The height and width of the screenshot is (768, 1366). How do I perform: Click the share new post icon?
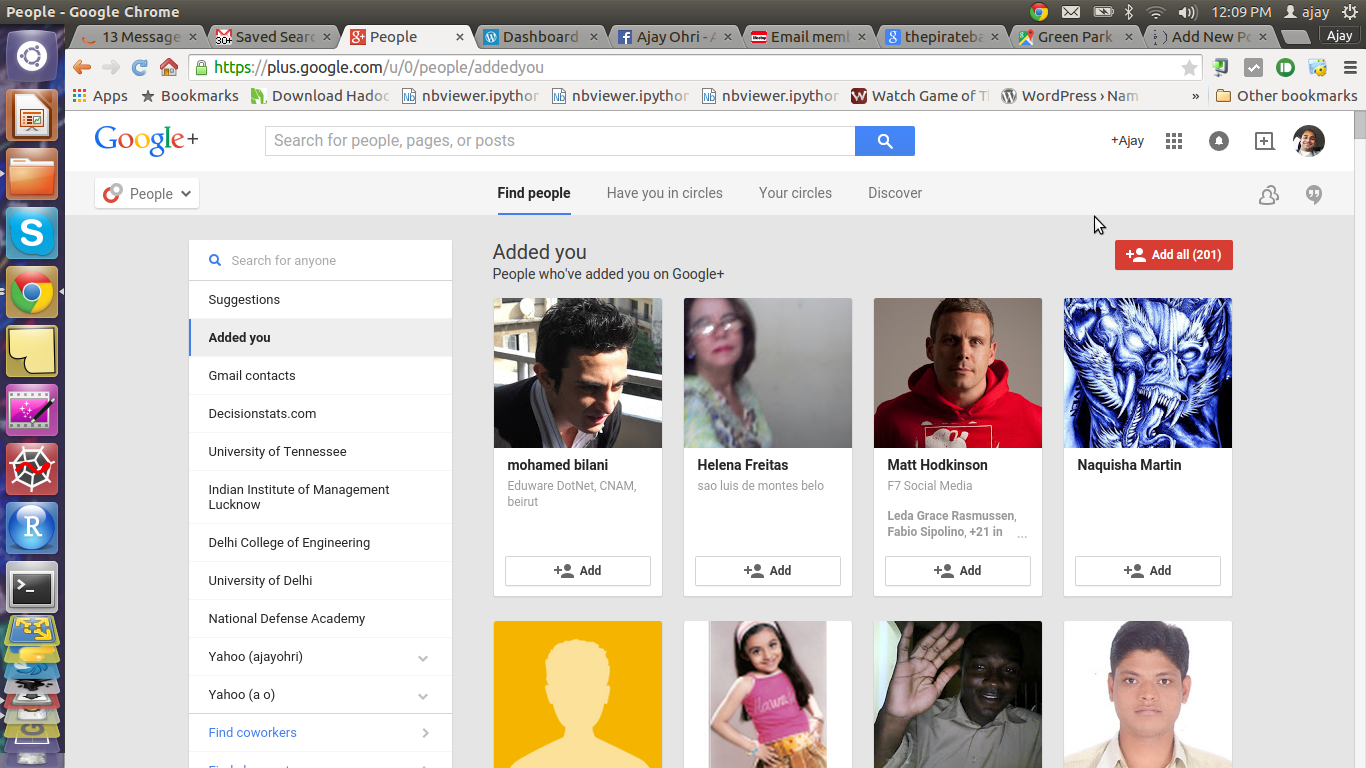1264,141
